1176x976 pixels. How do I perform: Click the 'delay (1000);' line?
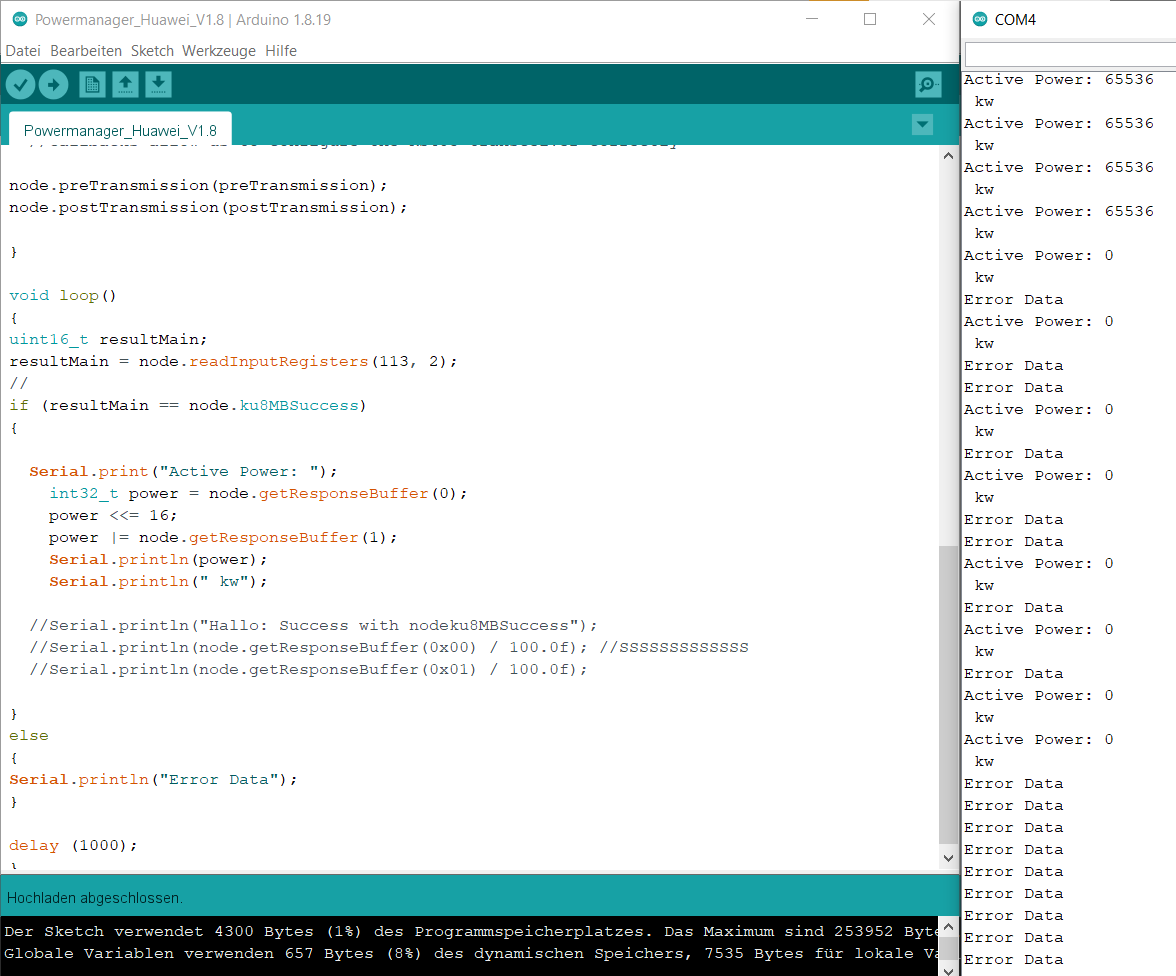tap(73, 845)
